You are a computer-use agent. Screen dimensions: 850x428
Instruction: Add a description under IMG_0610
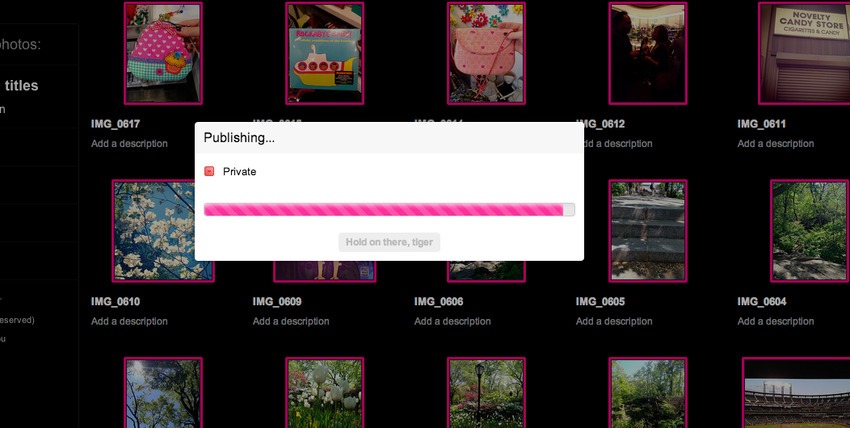click(129, 321)
